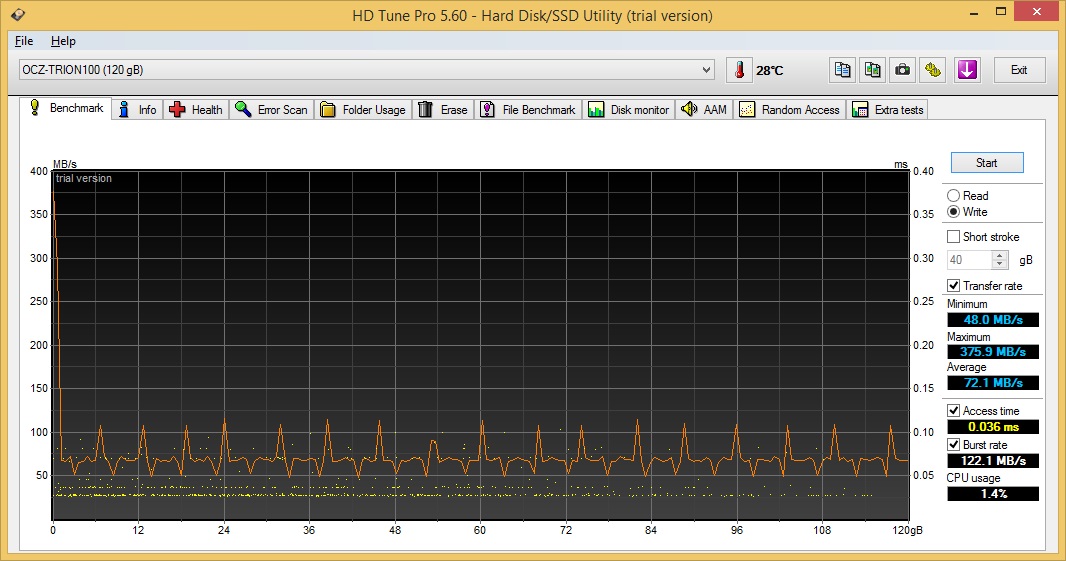Open the File menu
The height and width of the screenshot is (561, 1066).
pos(24,41)
